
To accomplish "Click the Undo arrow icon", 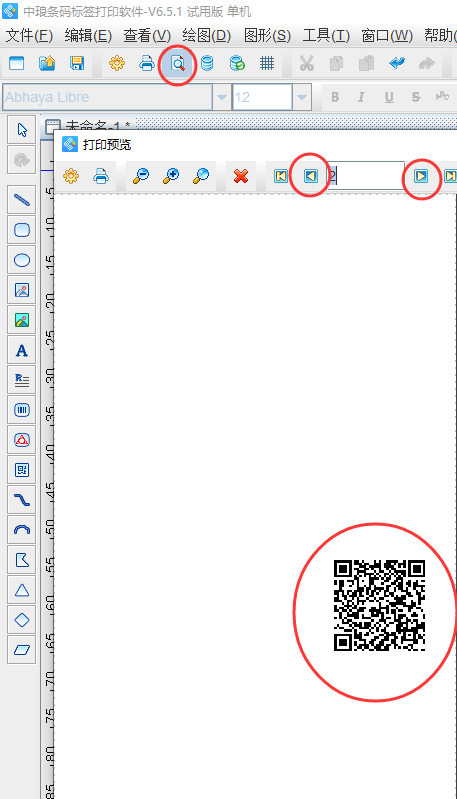I will (396, 64).
